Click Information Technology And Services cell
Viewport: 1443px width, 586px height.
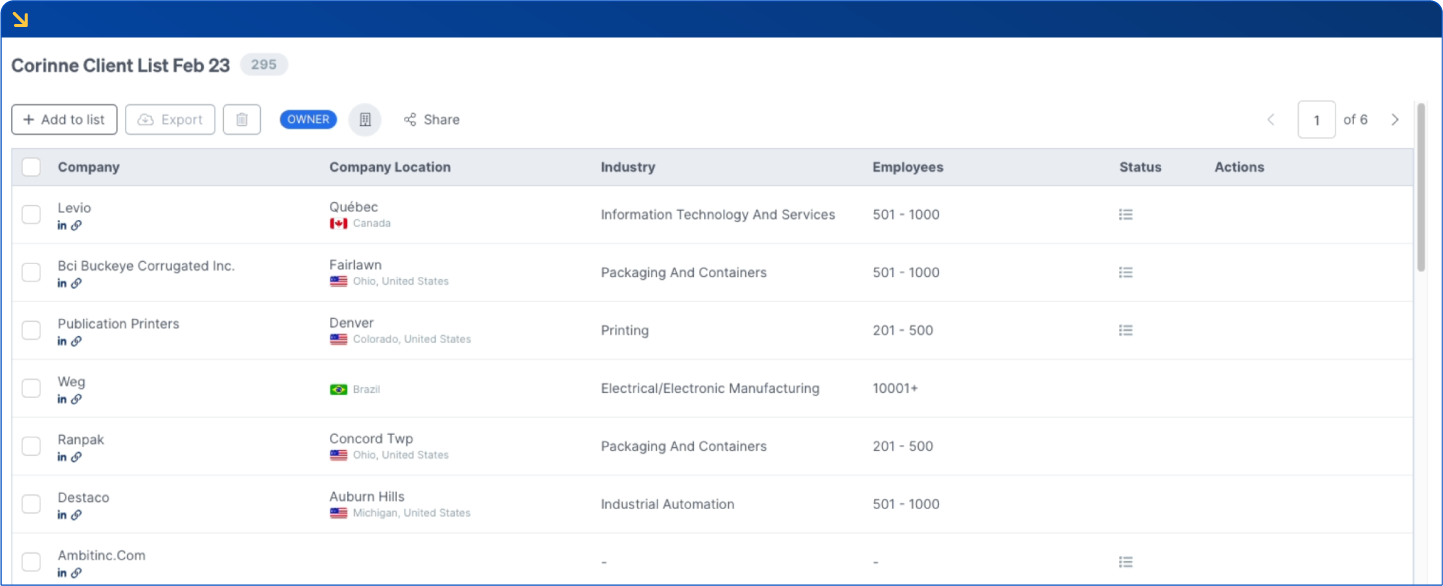pos(718,214)
